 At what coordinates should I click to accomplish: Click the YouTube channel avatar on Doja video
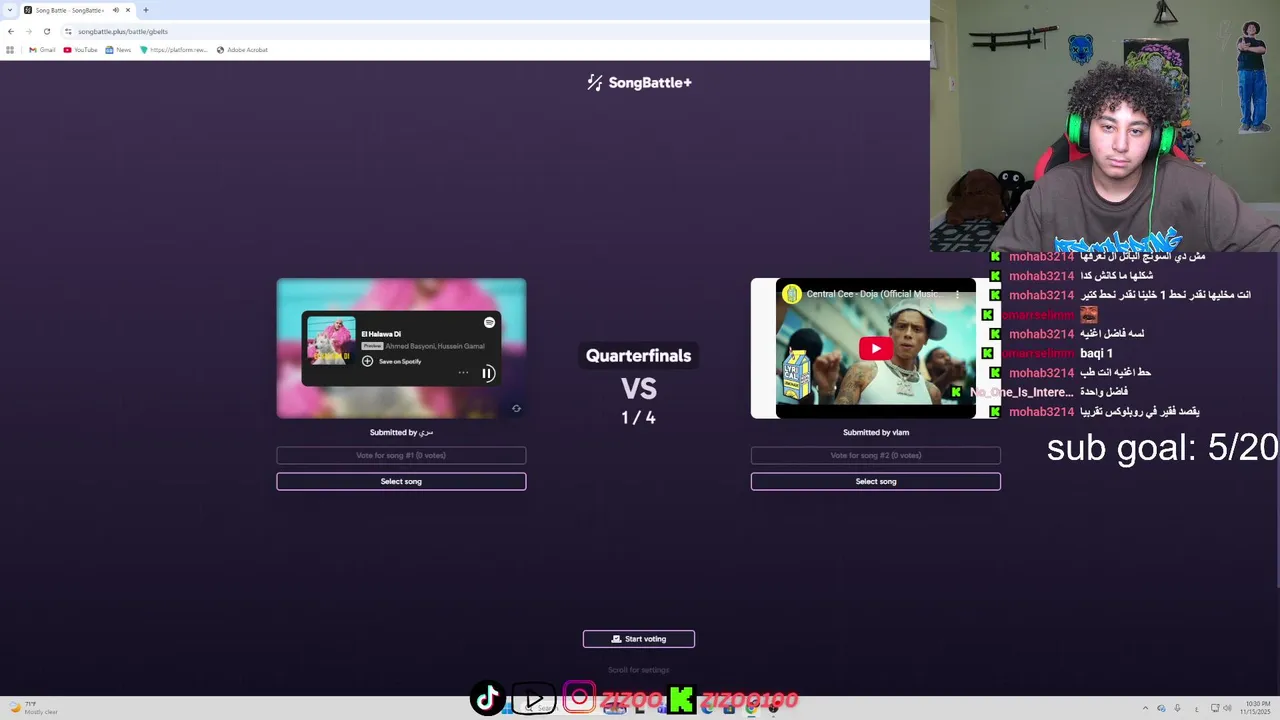click(x=792, y=294)
